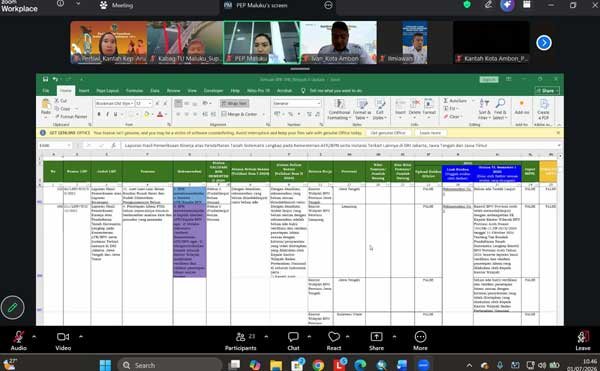Open Conditional Formatting in the ribbon

click(339, 109)
